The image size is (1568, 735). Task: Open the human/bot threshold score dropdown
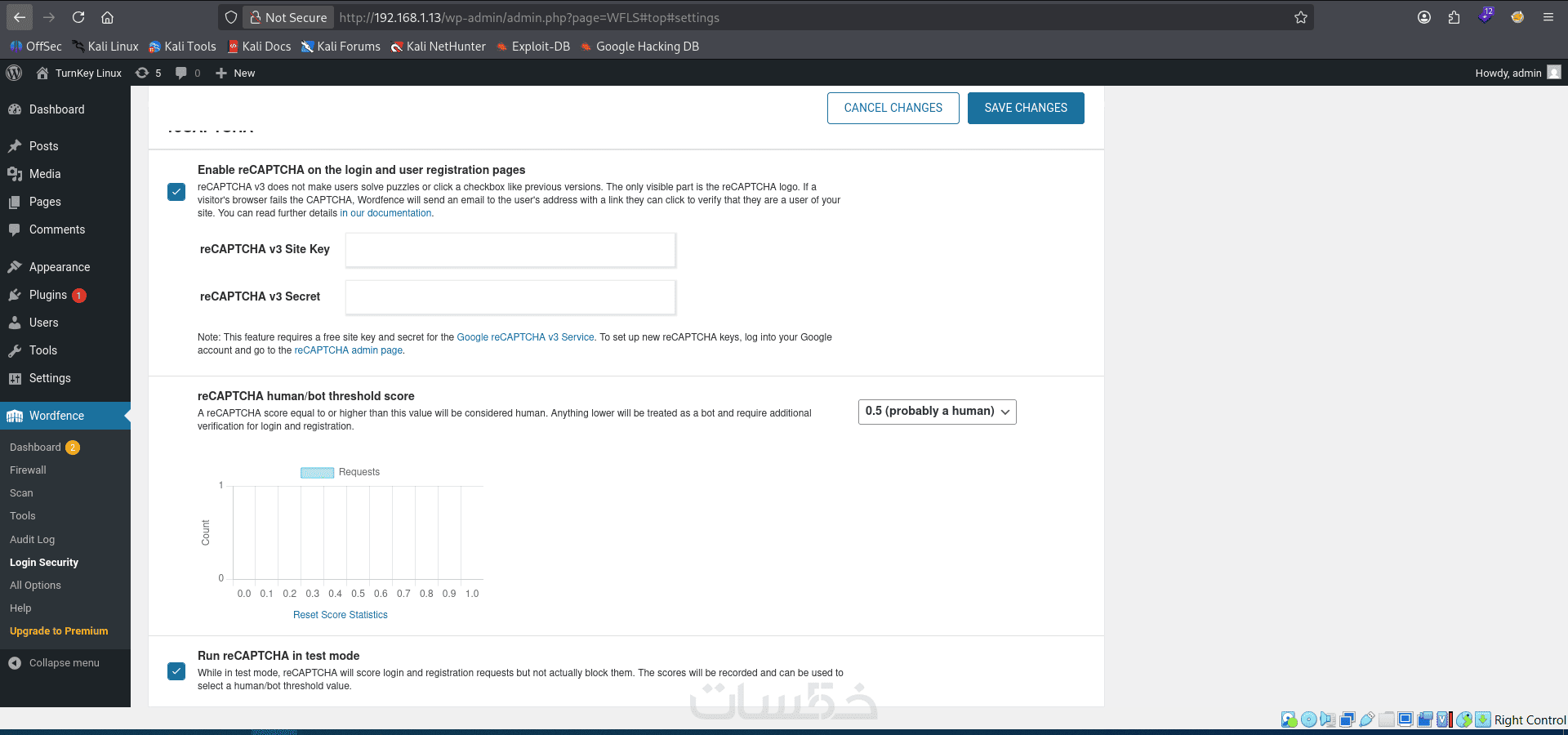tap(937, 412)
